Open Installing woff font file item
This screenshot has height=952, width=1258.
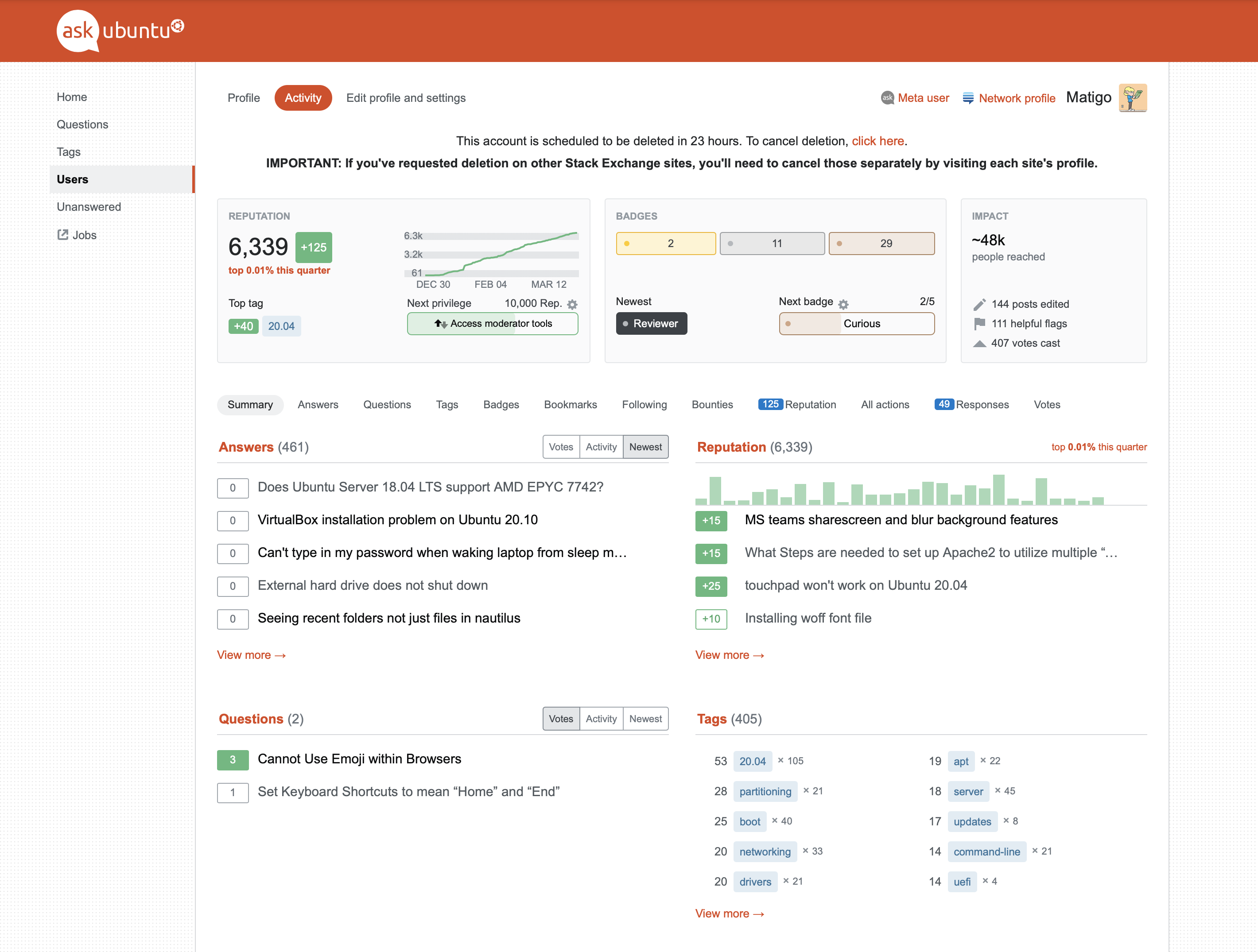808,619
